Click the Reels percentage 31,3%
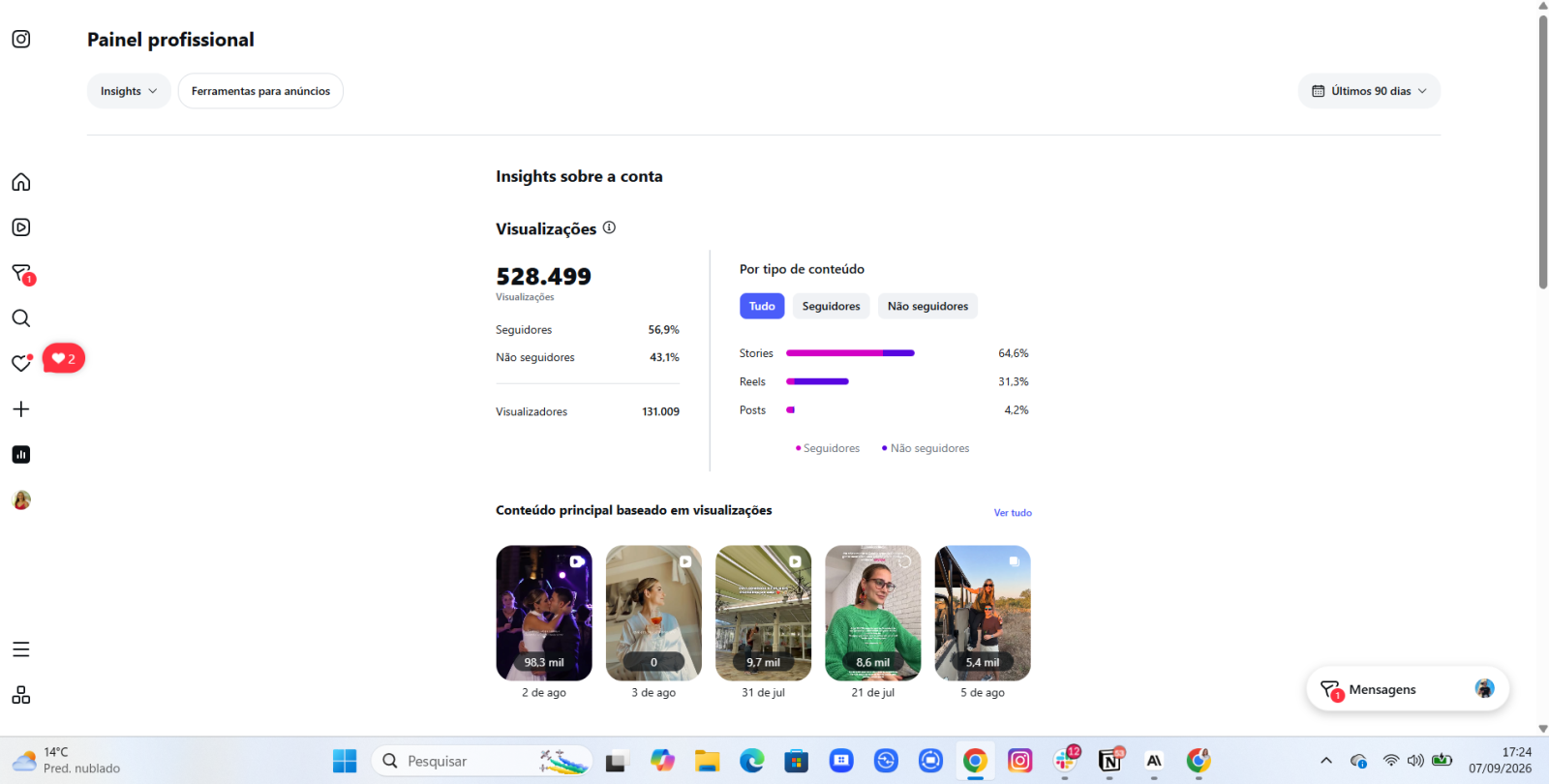1549x784 pixels. tap(1014, 381)
